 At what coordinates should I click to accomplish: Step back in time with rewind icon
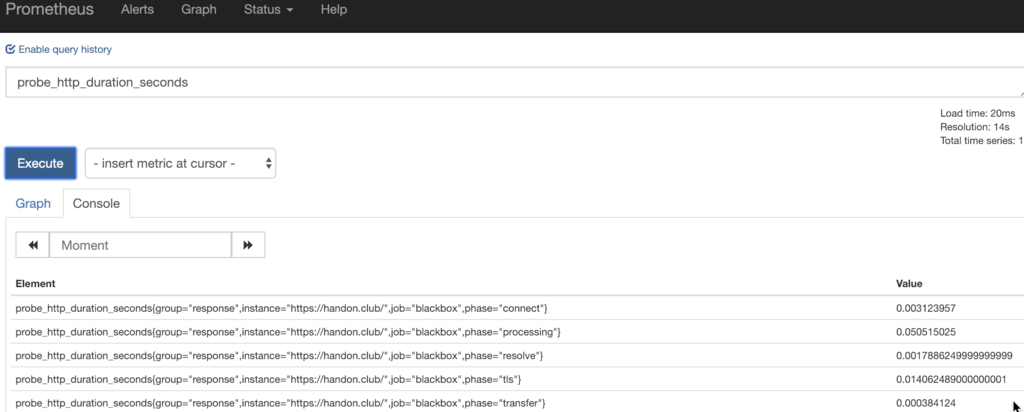click(x=33, y=246)
